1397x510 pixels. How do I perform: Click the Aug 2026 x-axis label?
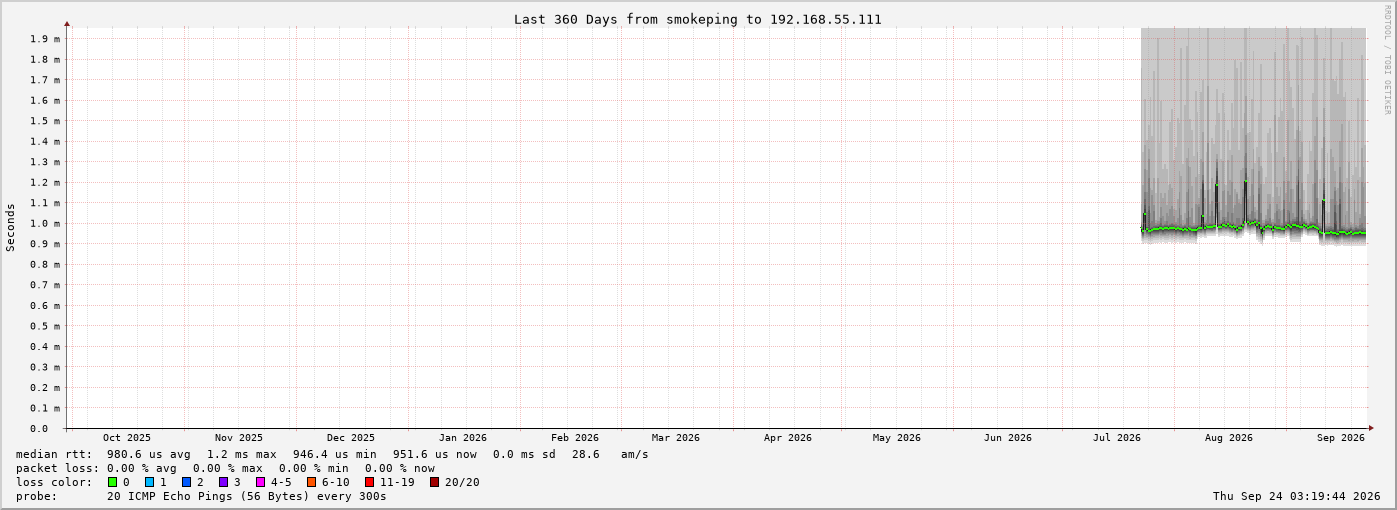pyautogui.click(x=1229, y=437)
